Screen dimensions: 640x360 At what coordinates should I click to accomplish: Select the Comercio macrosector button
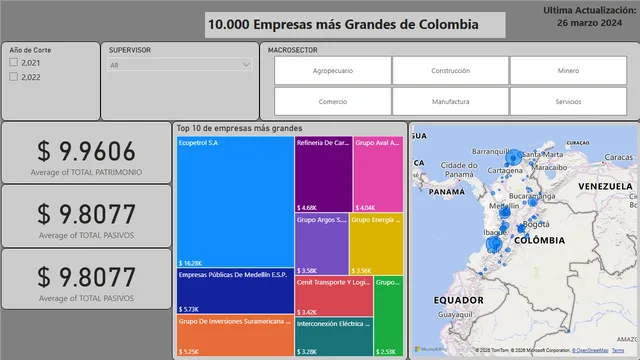point(333,102)
